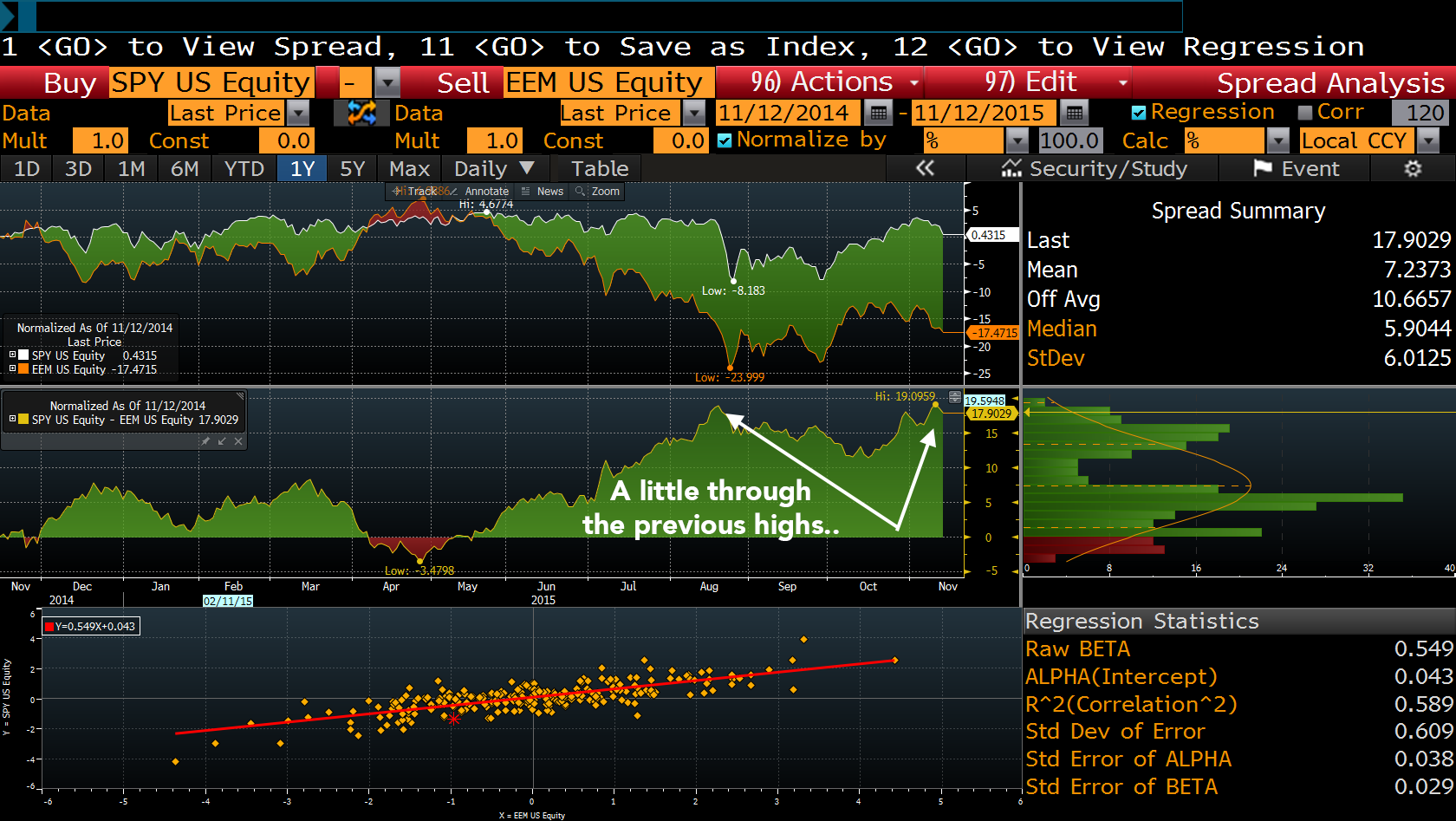Minimize the spread legend with arrow icon
The image size is (1456, 821).
[222, 441]
